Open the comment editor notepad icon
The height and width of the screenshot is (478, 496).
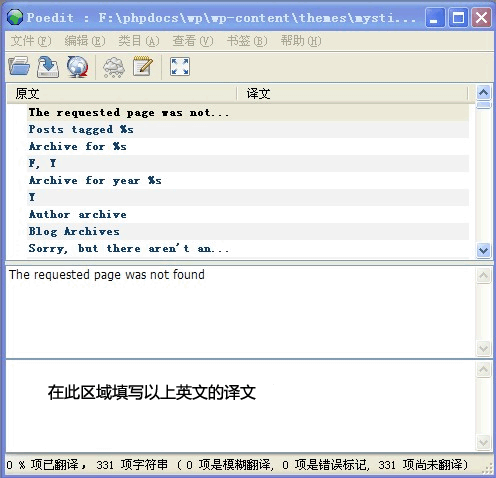[143, 66]
